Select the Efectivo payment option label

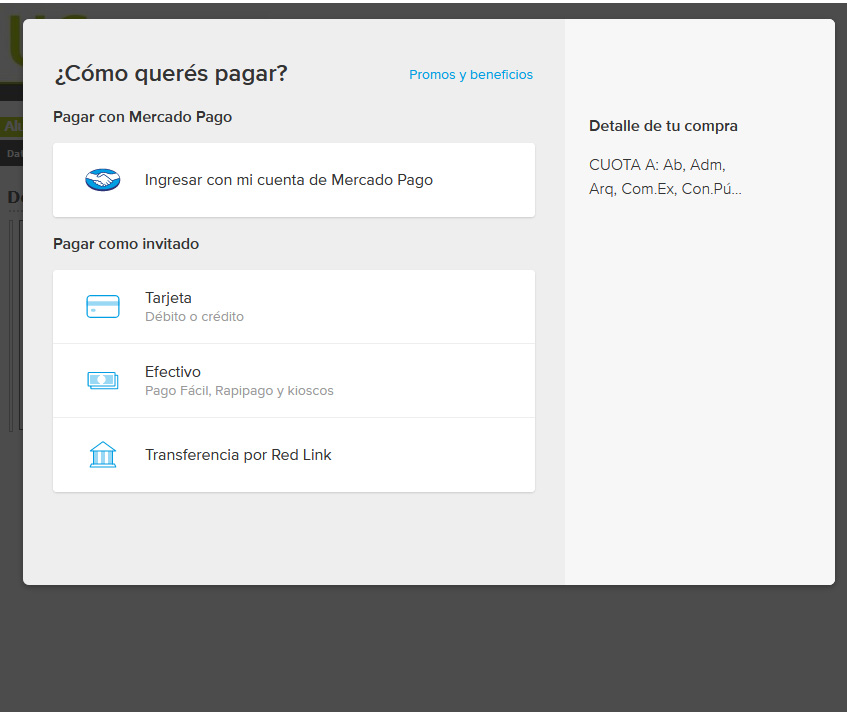coord(173,372)
